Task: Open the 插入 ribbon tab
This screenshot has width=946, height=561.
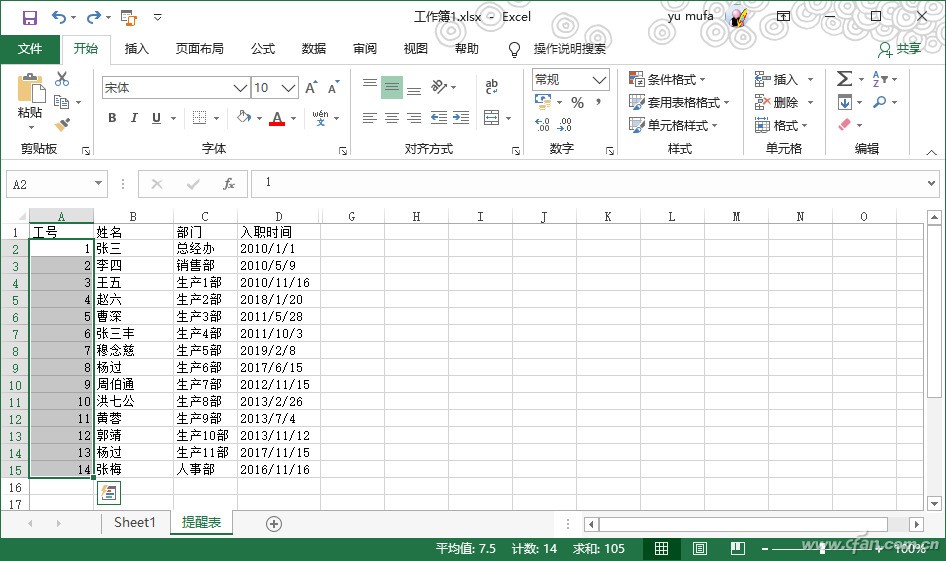Action: coord(136,48)
